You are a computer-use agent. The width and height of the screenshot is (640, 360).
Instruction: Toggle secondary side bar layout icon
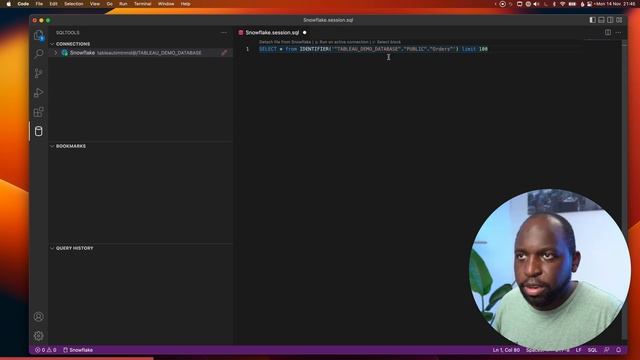click(610, 20)
